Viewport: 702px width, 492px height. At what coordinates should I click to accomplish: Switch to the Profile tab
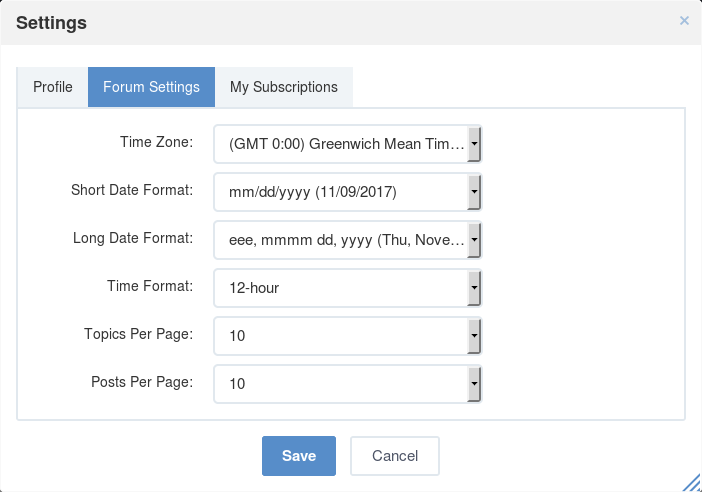click(53, 87)
